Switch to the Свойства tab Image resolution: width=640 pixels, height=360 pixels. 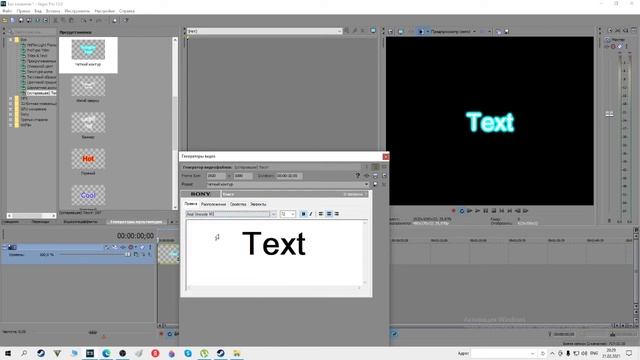coord(238,204)
